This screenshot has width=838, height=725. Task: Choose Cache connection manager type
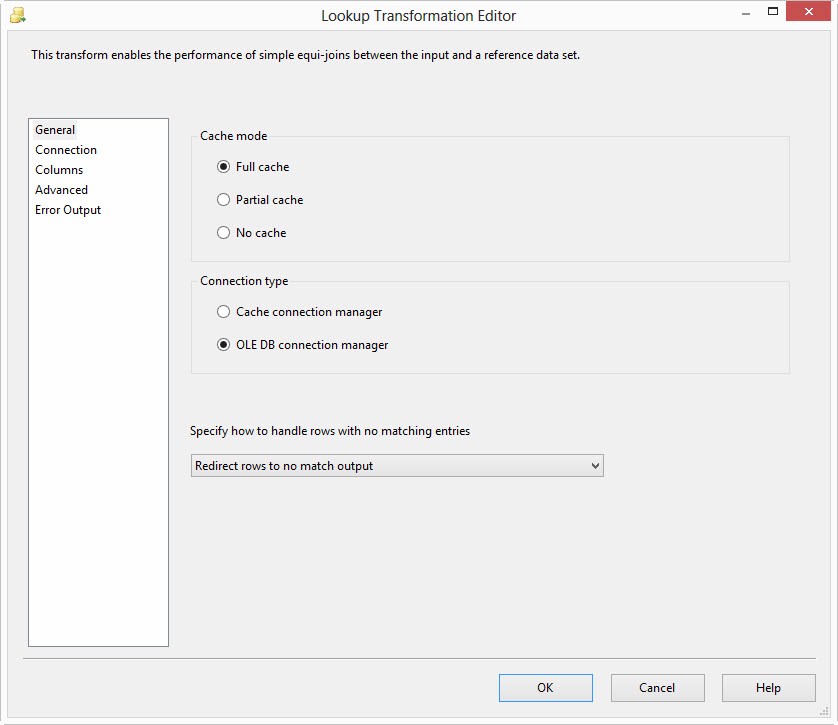coord(224,312)
